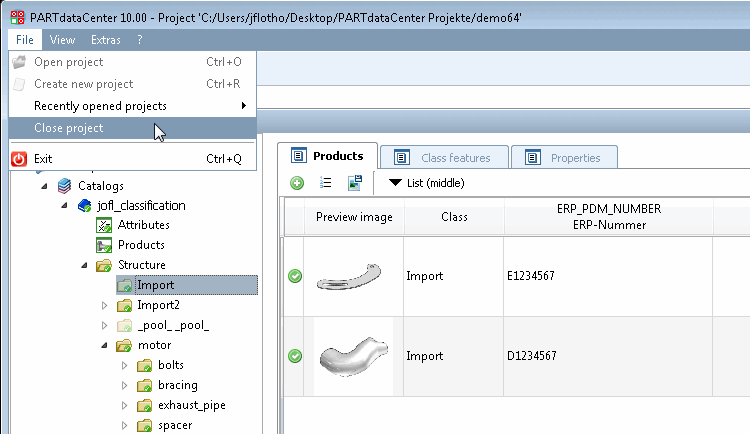This screenshot has height=434, width=750.
Task: Click the jofl_classification catalog icon
Action: [x=84, y=206]
